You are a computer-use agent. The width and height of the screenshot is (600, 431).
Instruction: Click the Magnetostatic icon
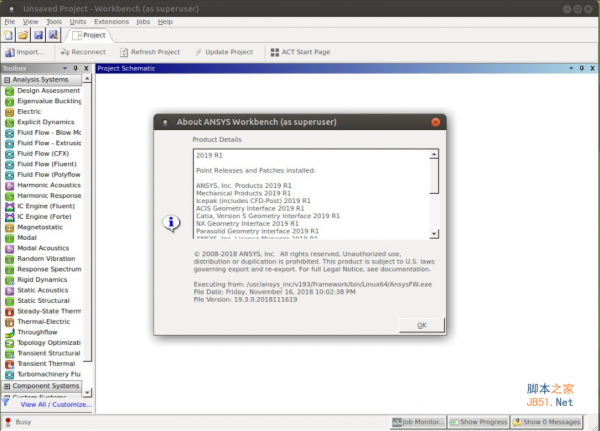pyautogui.click(x=10, y=228)
